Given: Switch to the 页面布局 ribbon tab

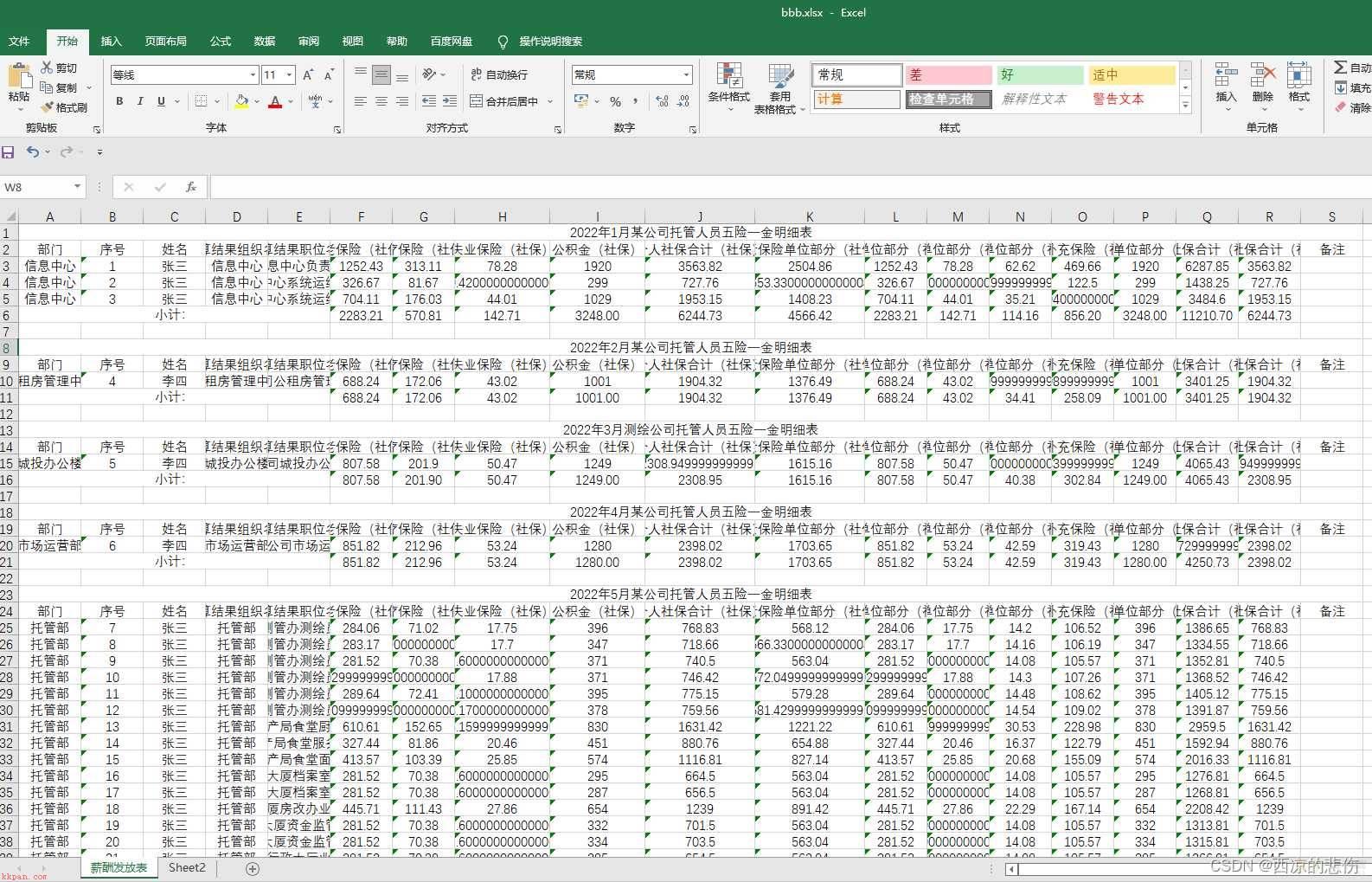Looking at the screenshot, I should [x=166, y=41].
